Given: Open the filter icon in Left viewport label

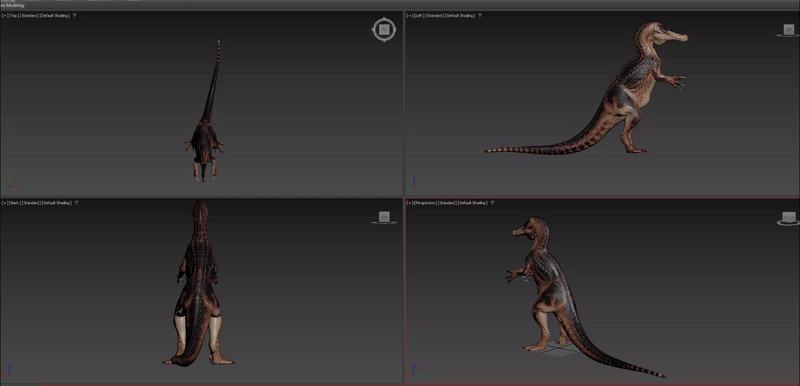Looking at the screenshot, I should point(480,16).
